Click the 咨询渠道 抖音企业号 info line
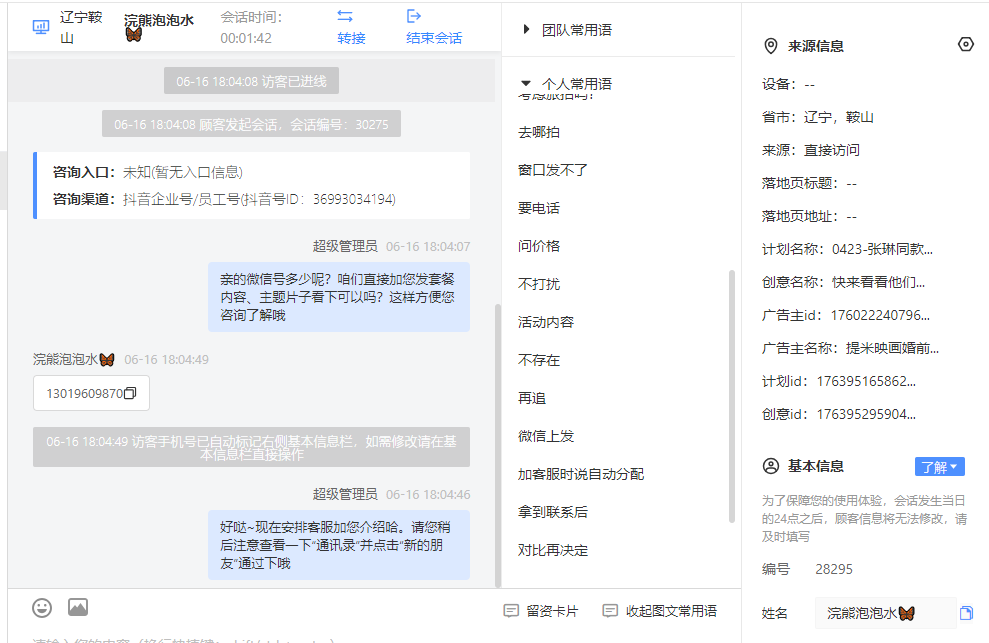The image size is (989, 643). coord(225,199)
